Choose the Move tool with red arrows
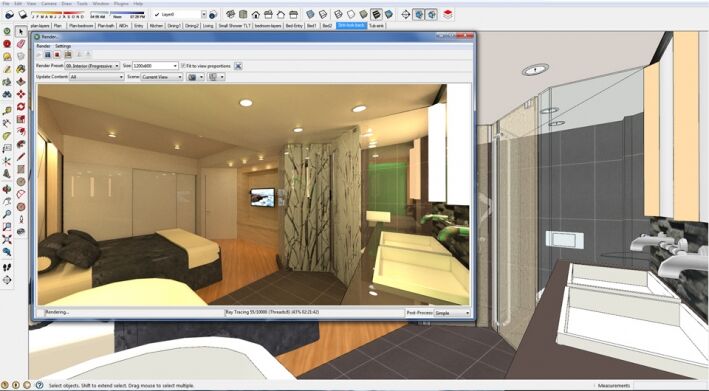709x391 pixels. pyautogui.click(x=21, y=94)
